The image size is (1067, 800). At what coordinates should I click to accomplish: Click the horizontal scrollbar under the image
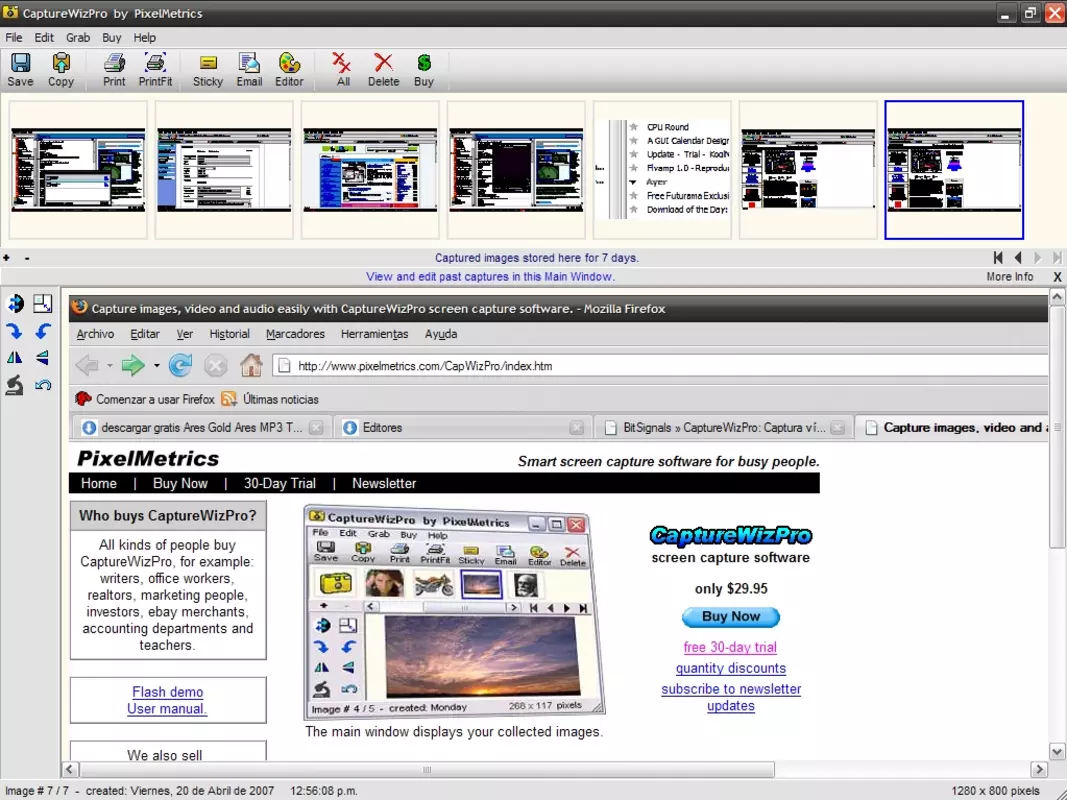[x=427, y=769]
